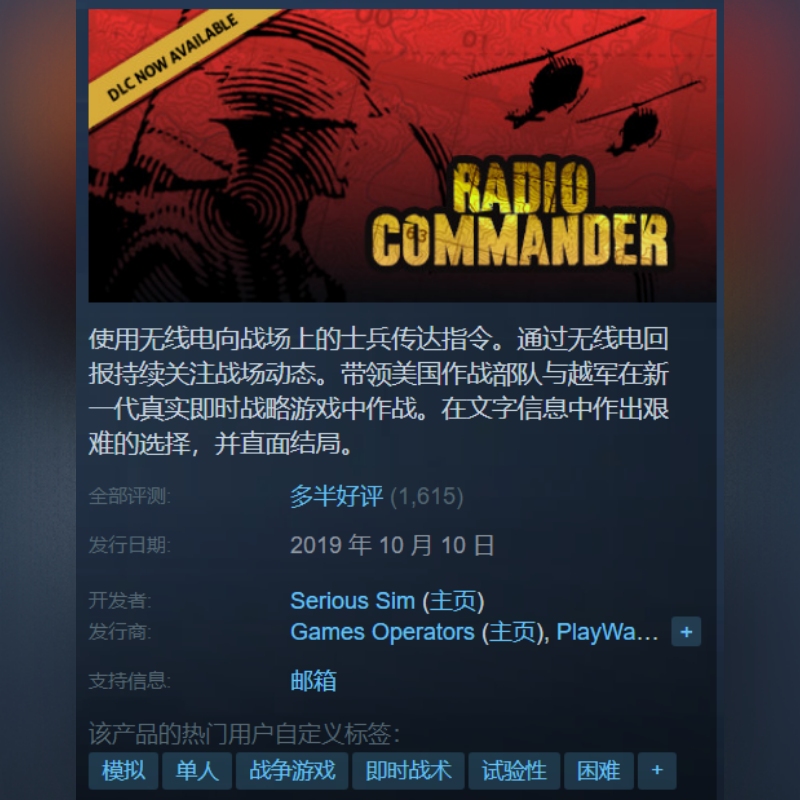Click the Radio Commander logo title
Viewport: 800px width, 800px height.
point(520,214)
